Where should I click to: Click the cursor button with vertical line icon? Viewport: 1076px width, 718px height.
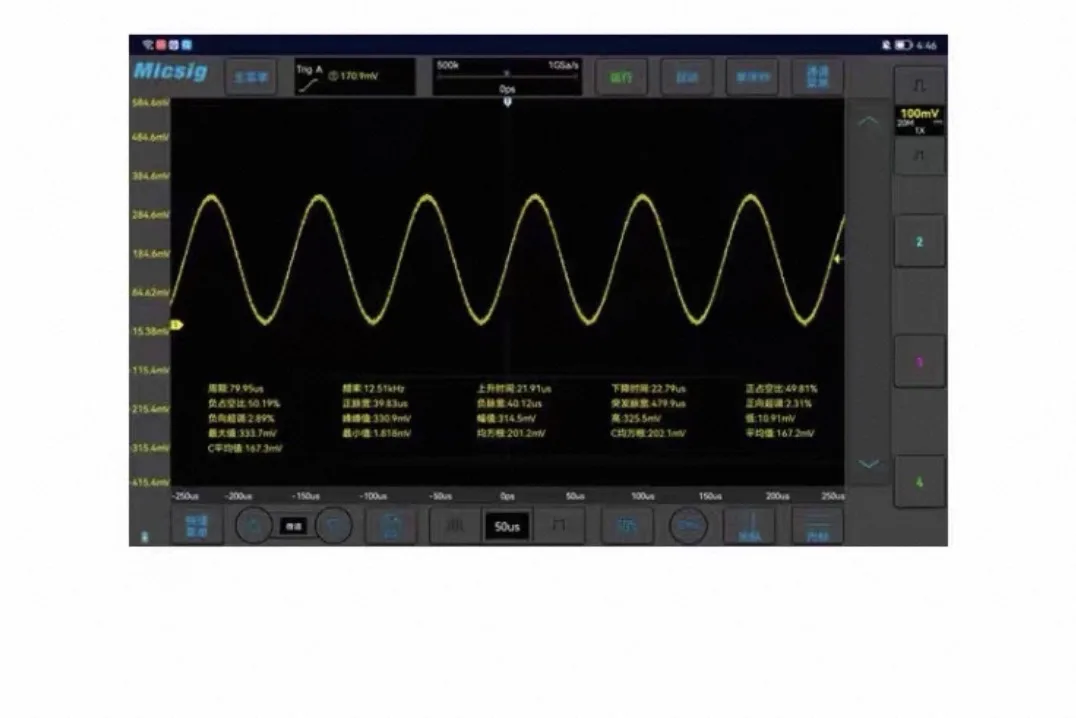pos(750,526)
